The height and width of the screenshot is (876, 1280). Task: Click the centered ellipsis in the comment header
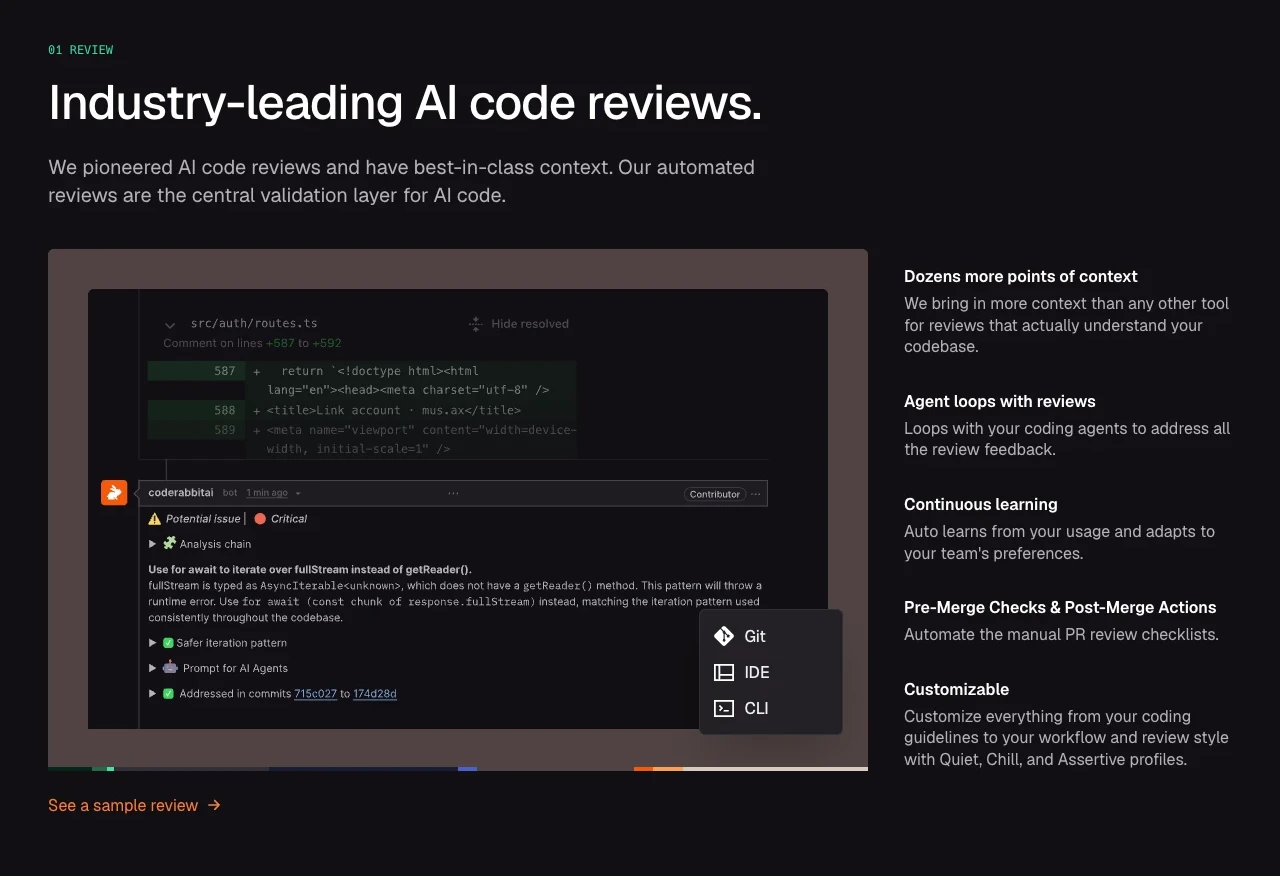[x=453, y=493]
